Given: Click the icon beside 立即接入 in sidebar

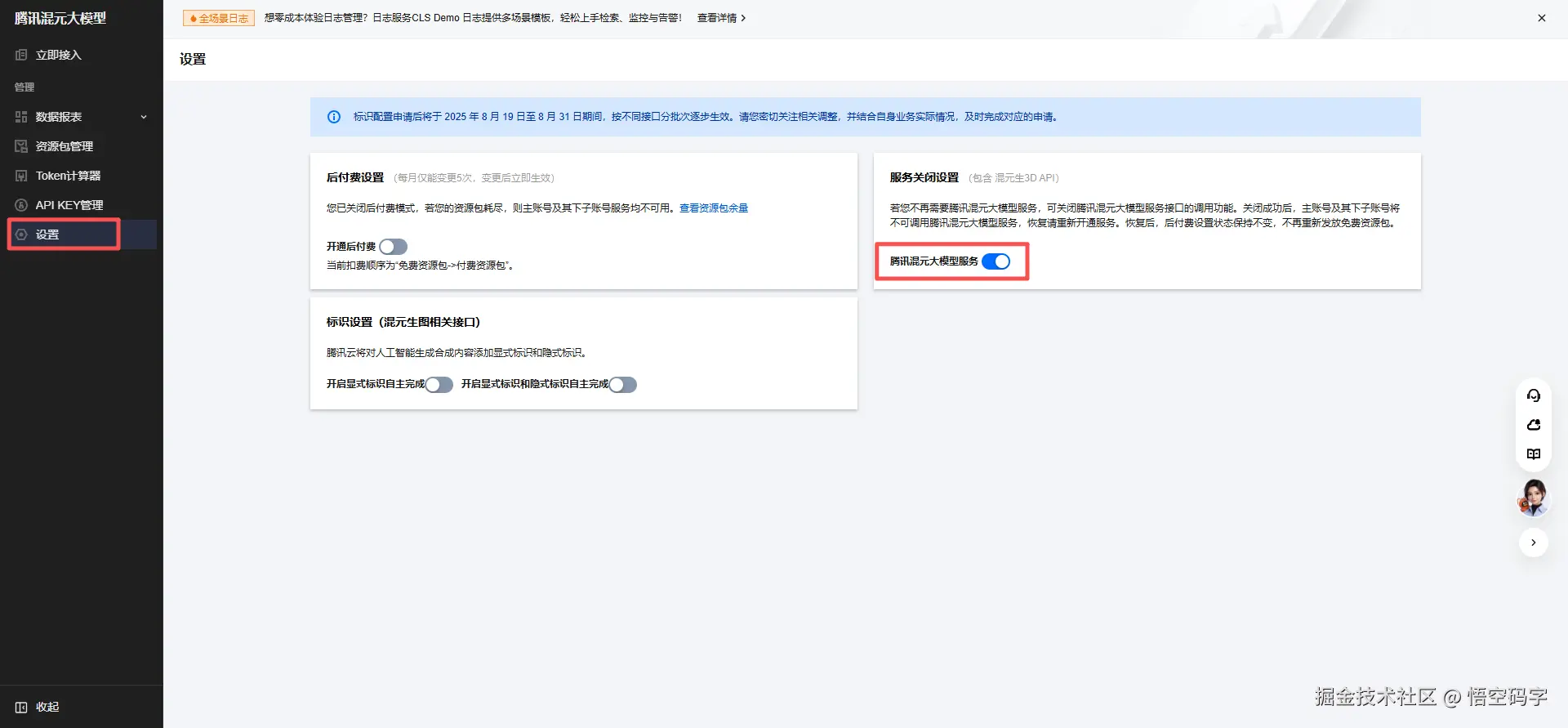Looking at the screenshot, I should 21,55.
